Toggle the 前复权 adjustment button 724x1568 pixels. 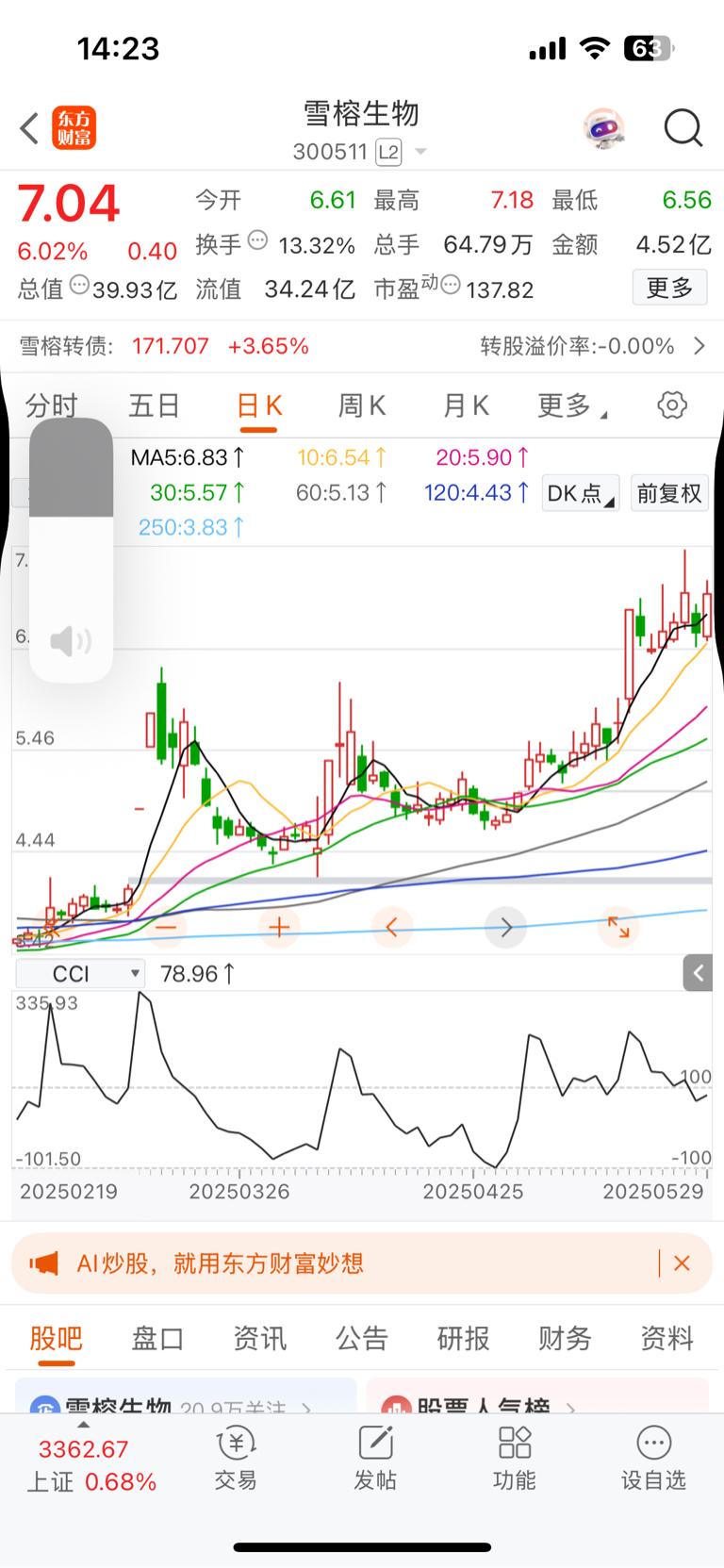pyautogui.click(x=669, y=493)
